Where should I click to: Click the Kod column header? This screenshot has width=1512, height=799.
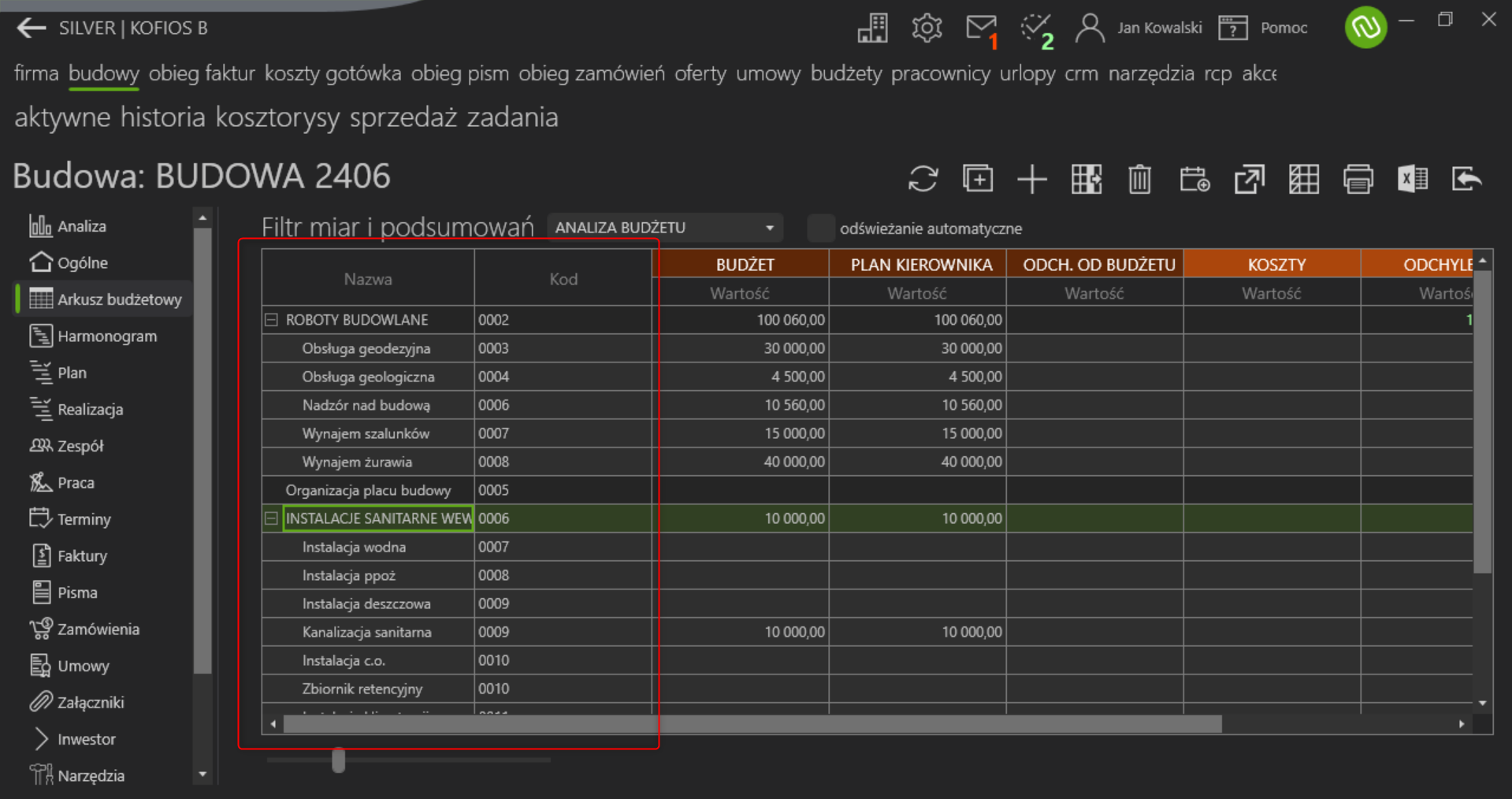pos(563,278)
